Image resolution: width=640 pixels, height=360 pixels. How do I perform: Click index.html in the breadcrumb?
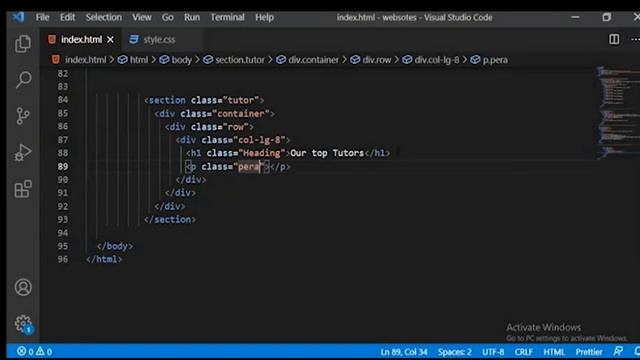coord(85,60)
